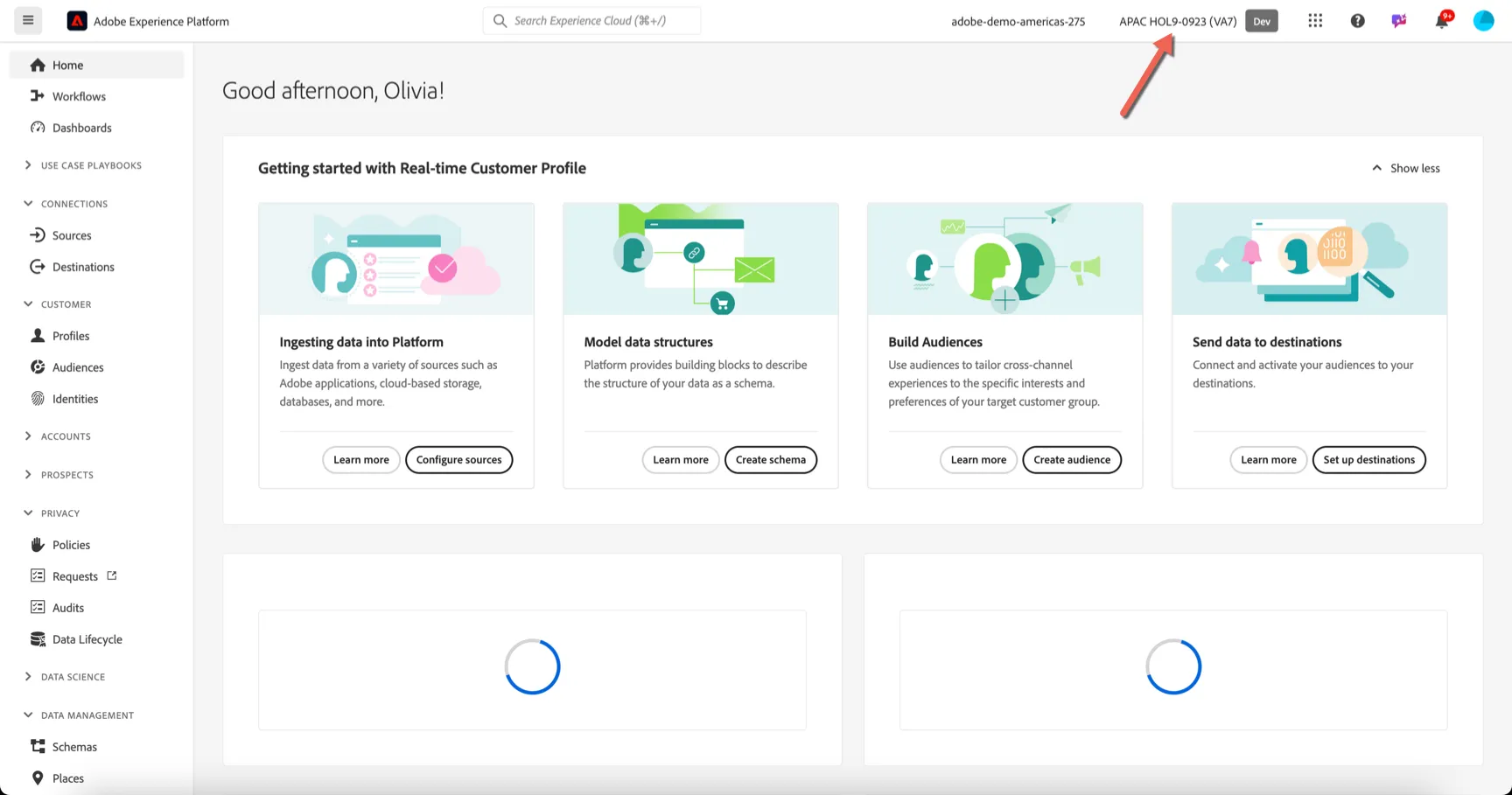Viewport: 1512px width, 795px height.
Task: Click the Sources arrow icon
Action: click(x=38, y=235)
